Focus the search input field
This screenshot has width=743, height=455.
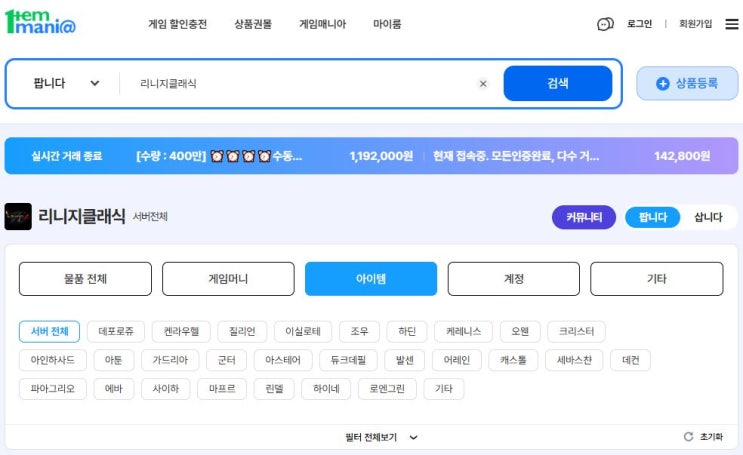303,84
